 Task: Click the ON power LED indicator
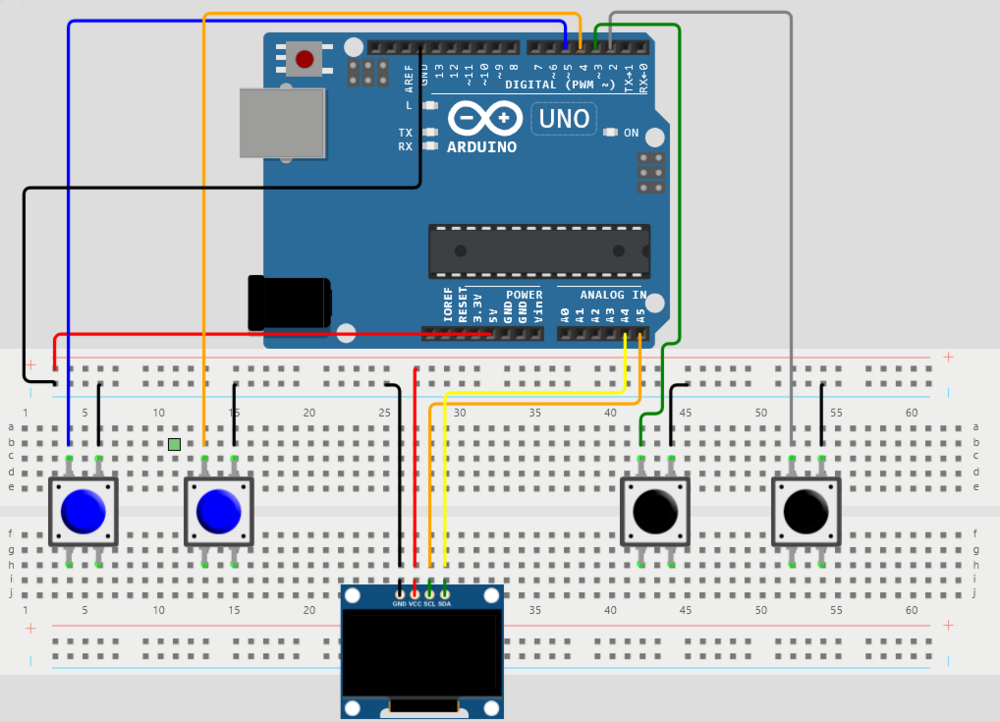612,133
